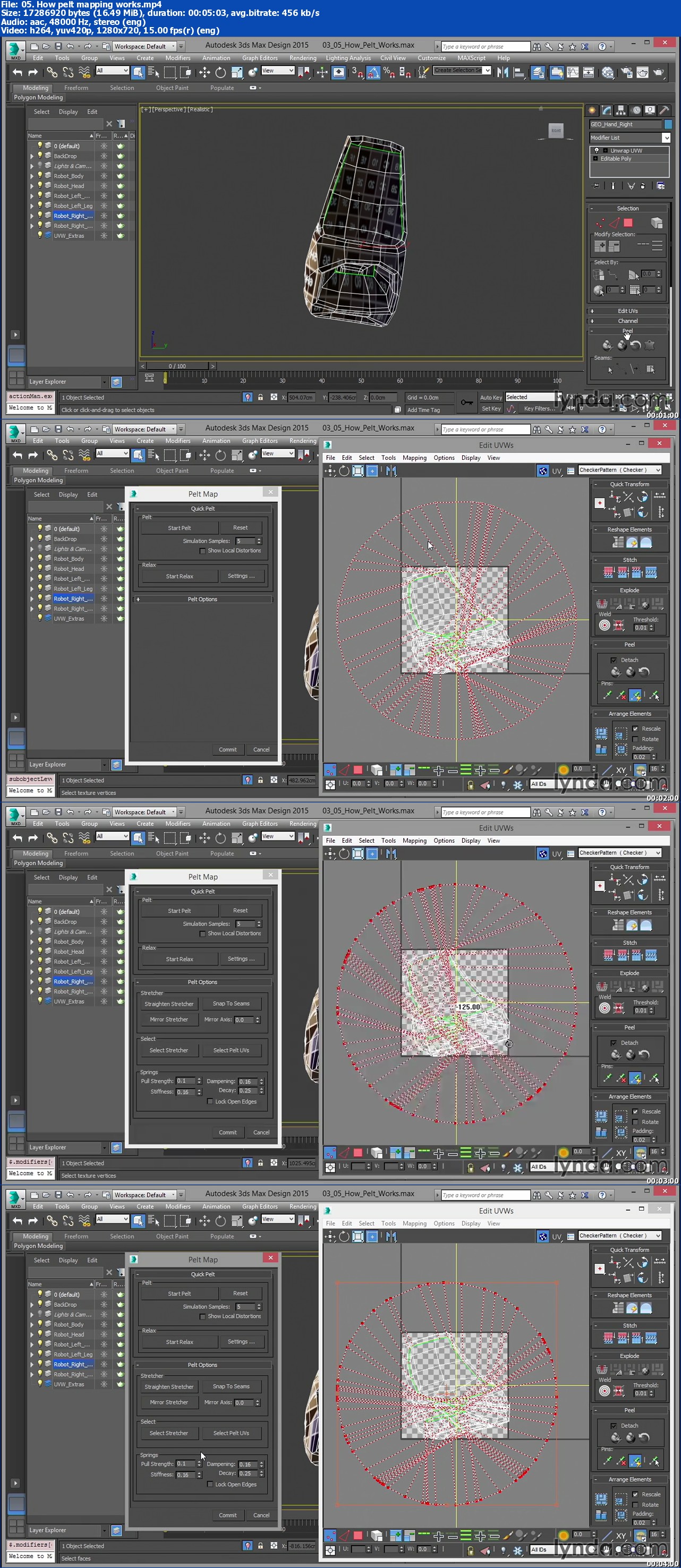This screenshot has width=681, height=1568.
Task: Toggle Polygon sub-object mode in Selection rollout
Action: 628,223
